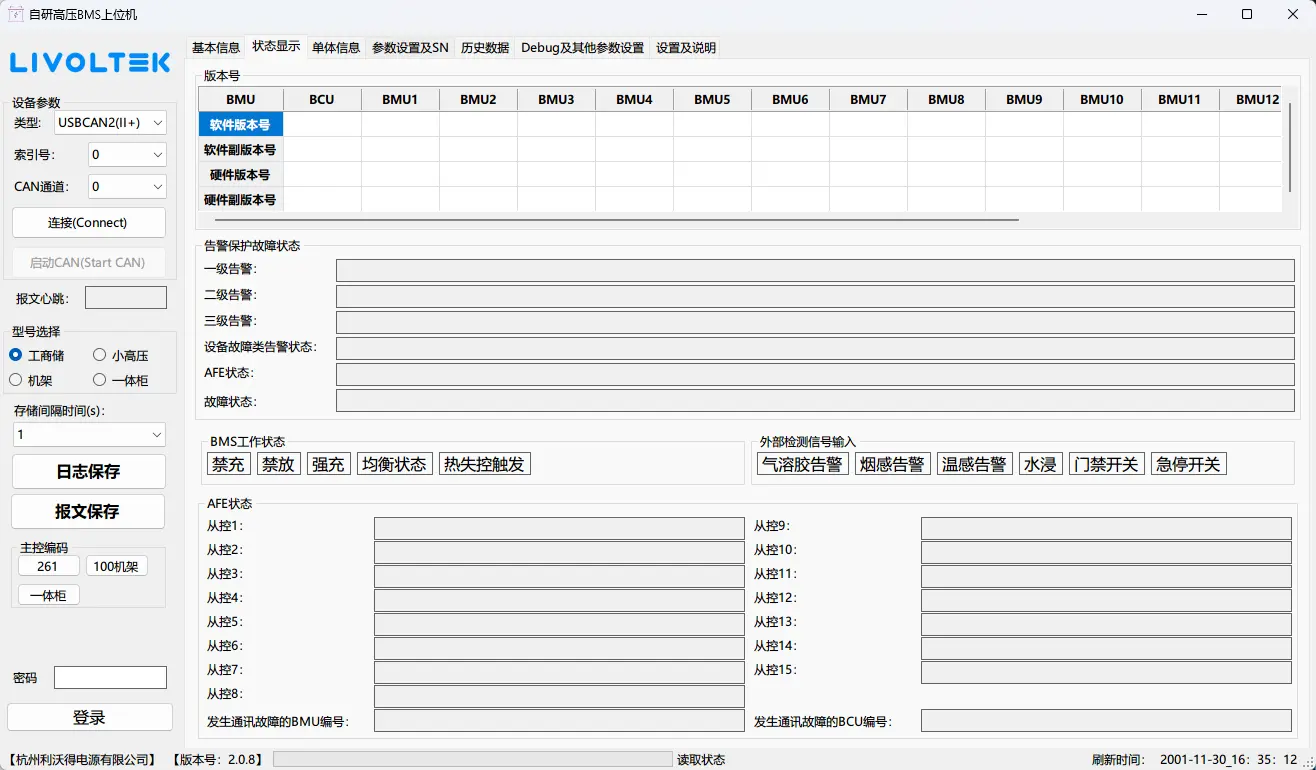This screenshot has width=1316, height=770.
Task: Click the BMU11 column header
Action: point(1180,100)
